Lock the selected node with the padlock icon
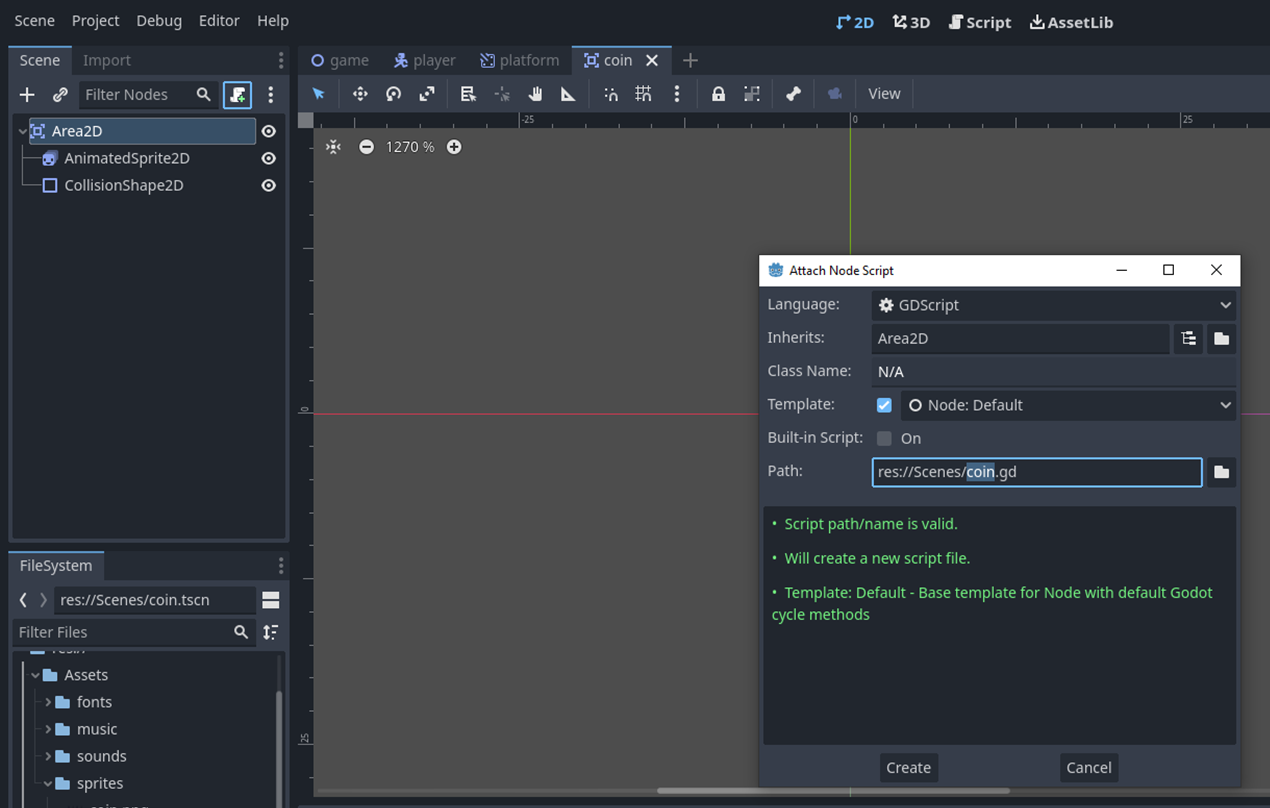Viewport: 1270px width, 808px height. click(x=718, y=93)
